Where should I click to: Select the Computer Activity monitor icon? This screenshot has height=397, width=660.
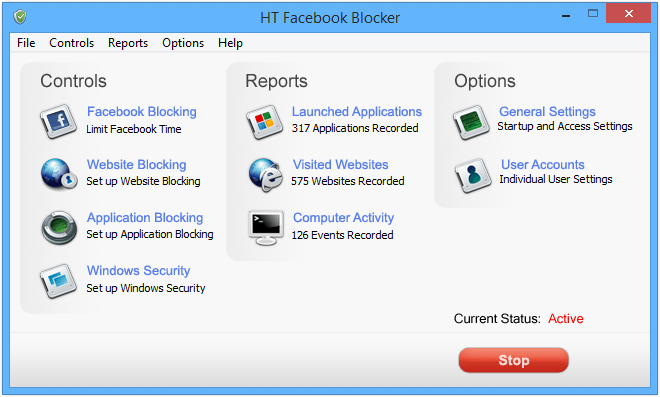tap(265, 228)
